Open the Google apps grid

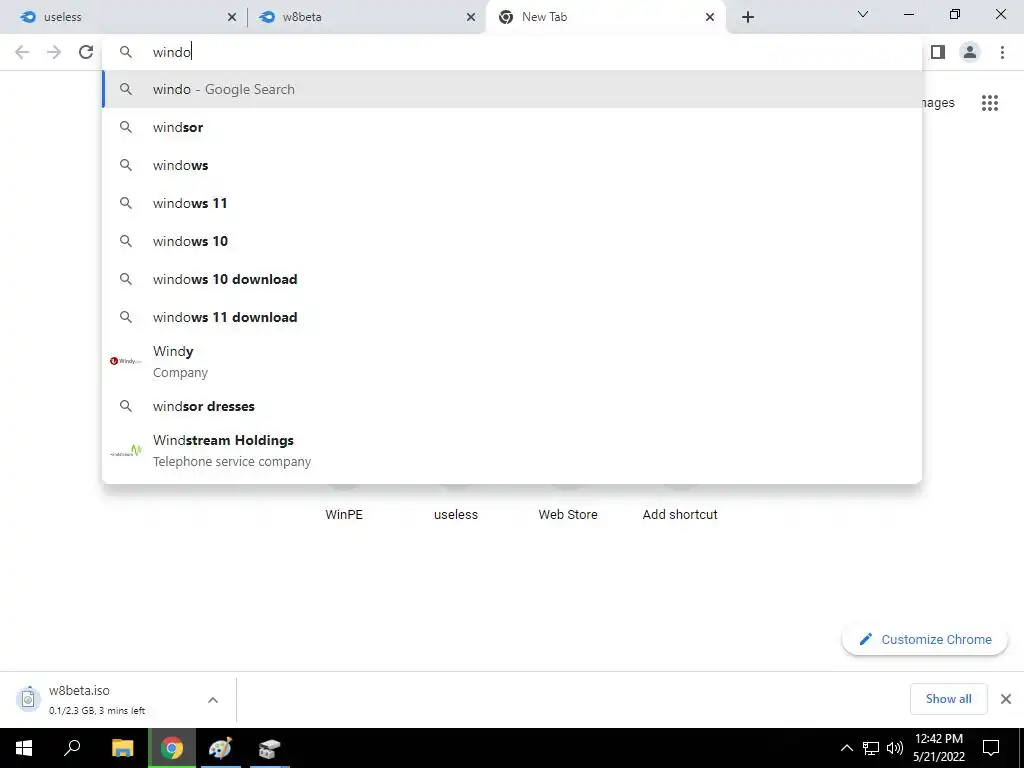click(x=989, y=103)
